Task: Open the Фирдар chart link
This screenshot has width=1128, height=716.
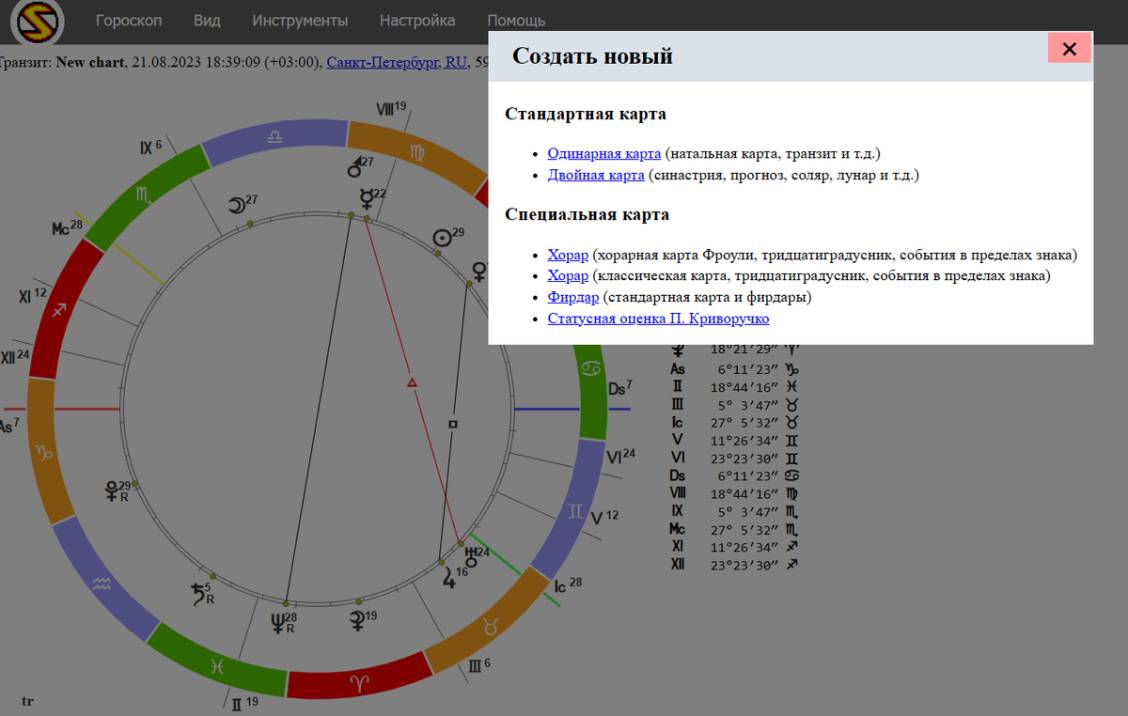Action: 573,297
